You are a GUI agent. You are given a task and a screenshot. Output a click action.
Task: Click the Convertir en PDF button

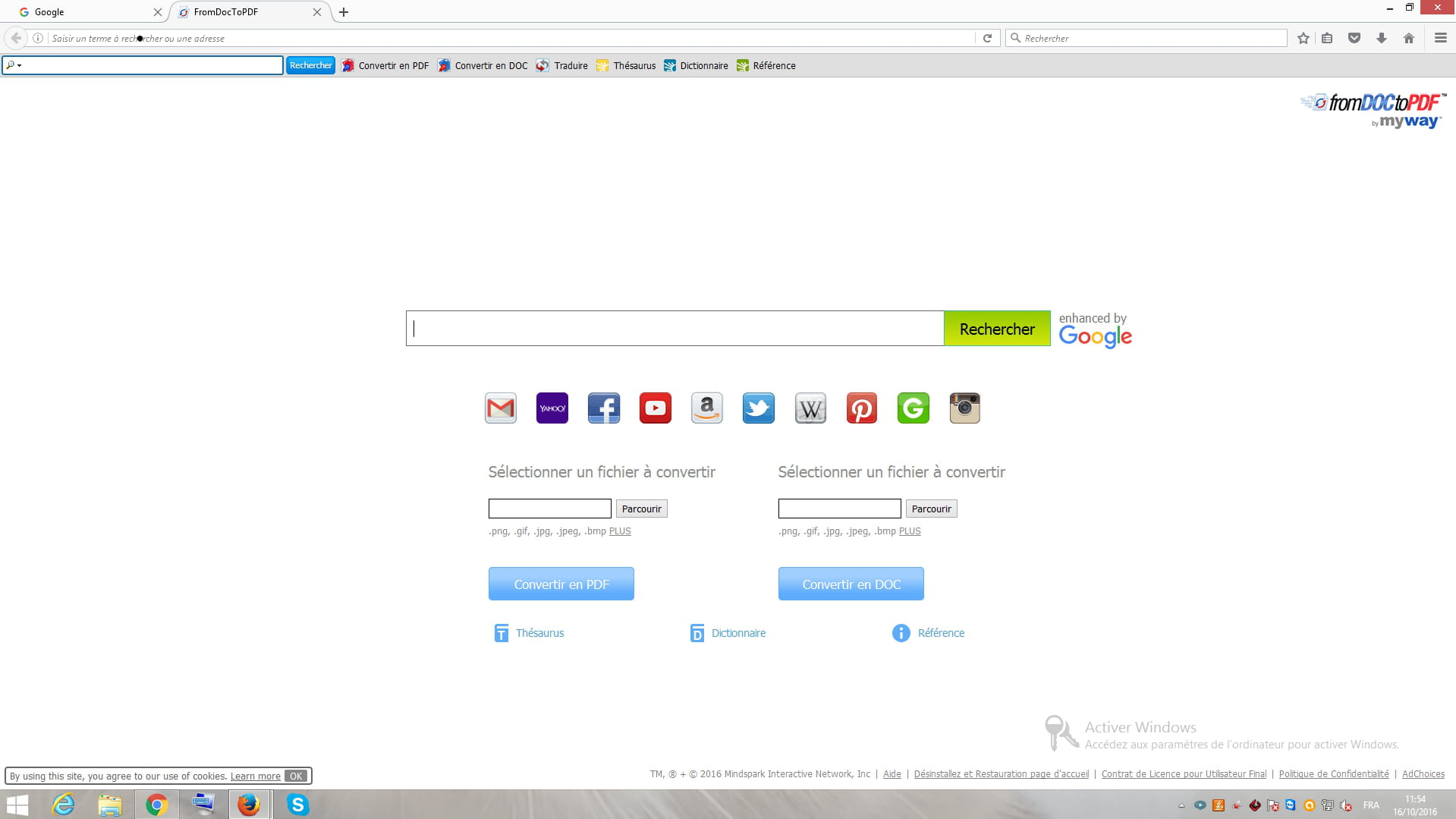[561, 584]
